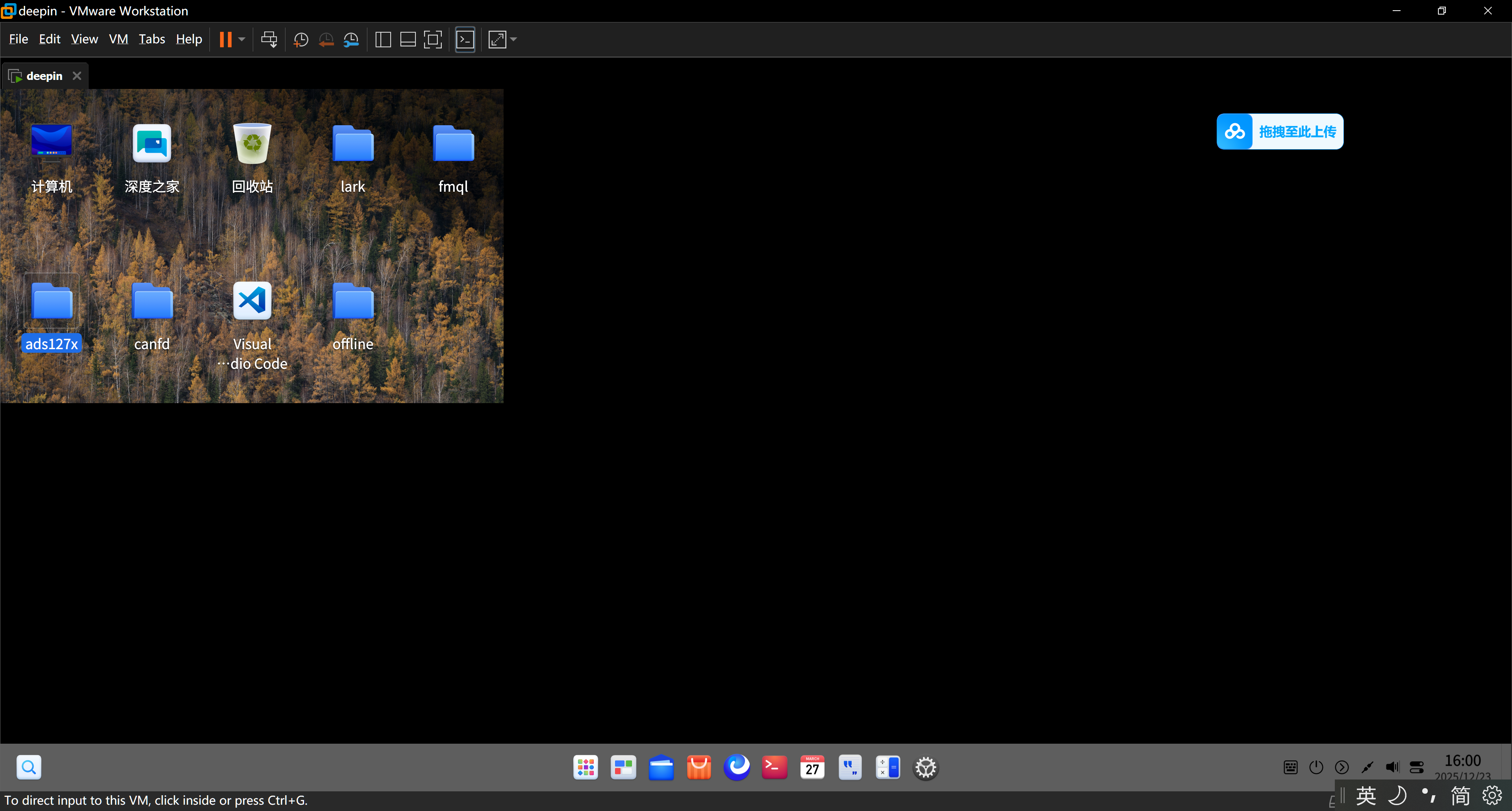Screen dimensions: 1512x811
Task: Click the 拖拽至此上传 cloud upload button
Action: point(1280,131)
